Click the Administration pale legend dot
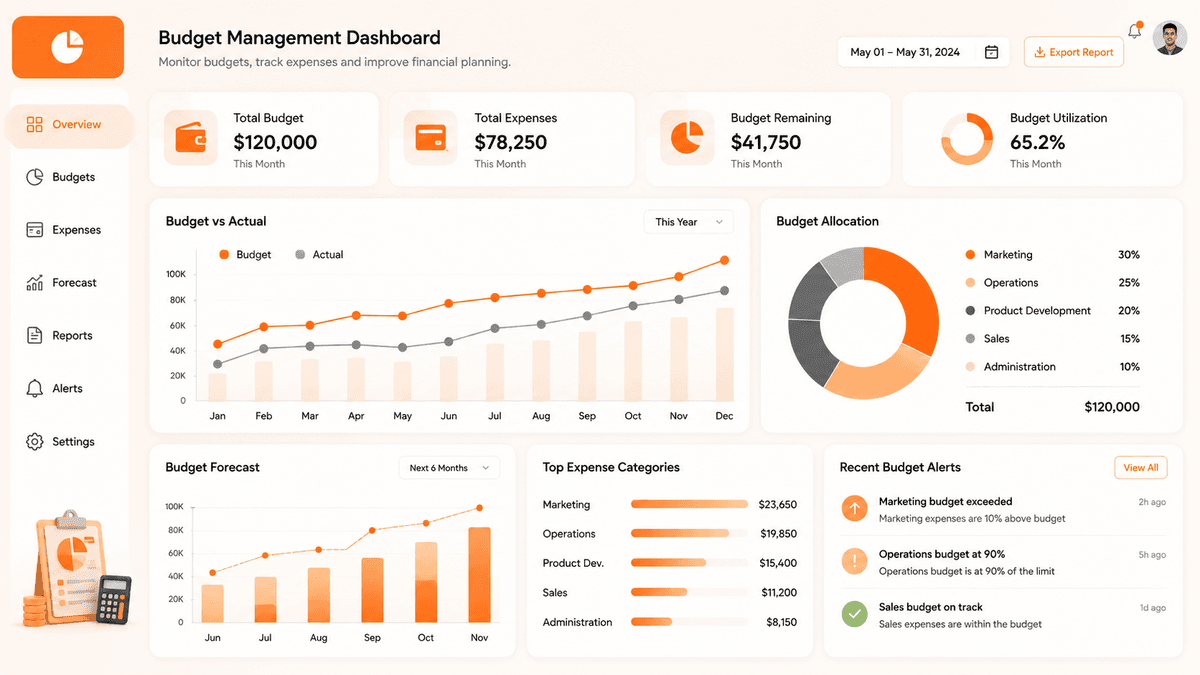 coord(970,367)
